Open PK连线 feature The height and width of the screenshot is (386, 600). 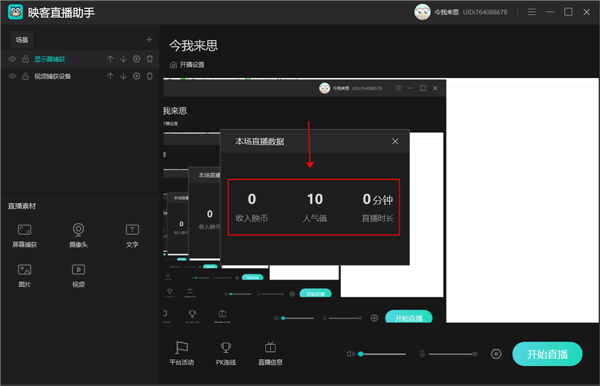[x=226, y=353]
